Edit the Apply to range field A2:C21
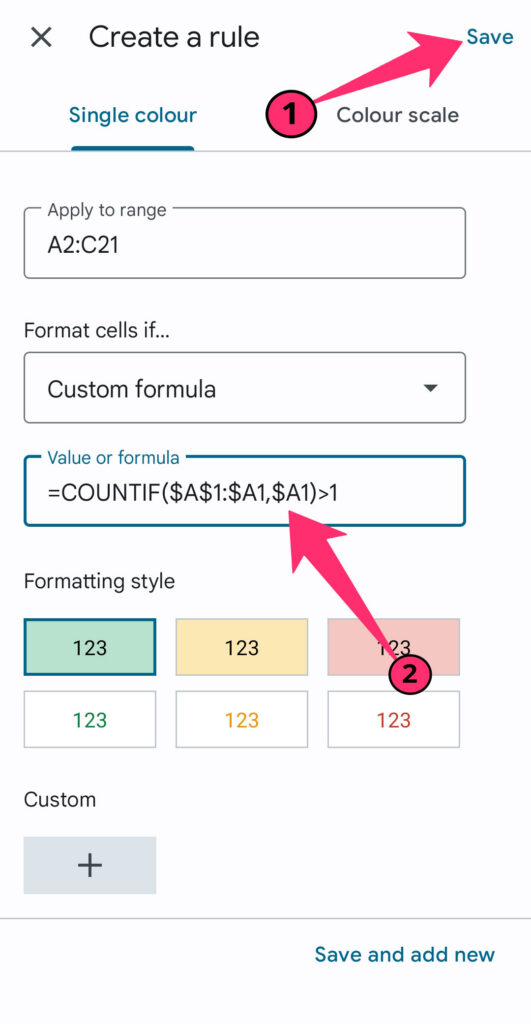Viewport: 531px width, 1024px height. coord(245,244)
